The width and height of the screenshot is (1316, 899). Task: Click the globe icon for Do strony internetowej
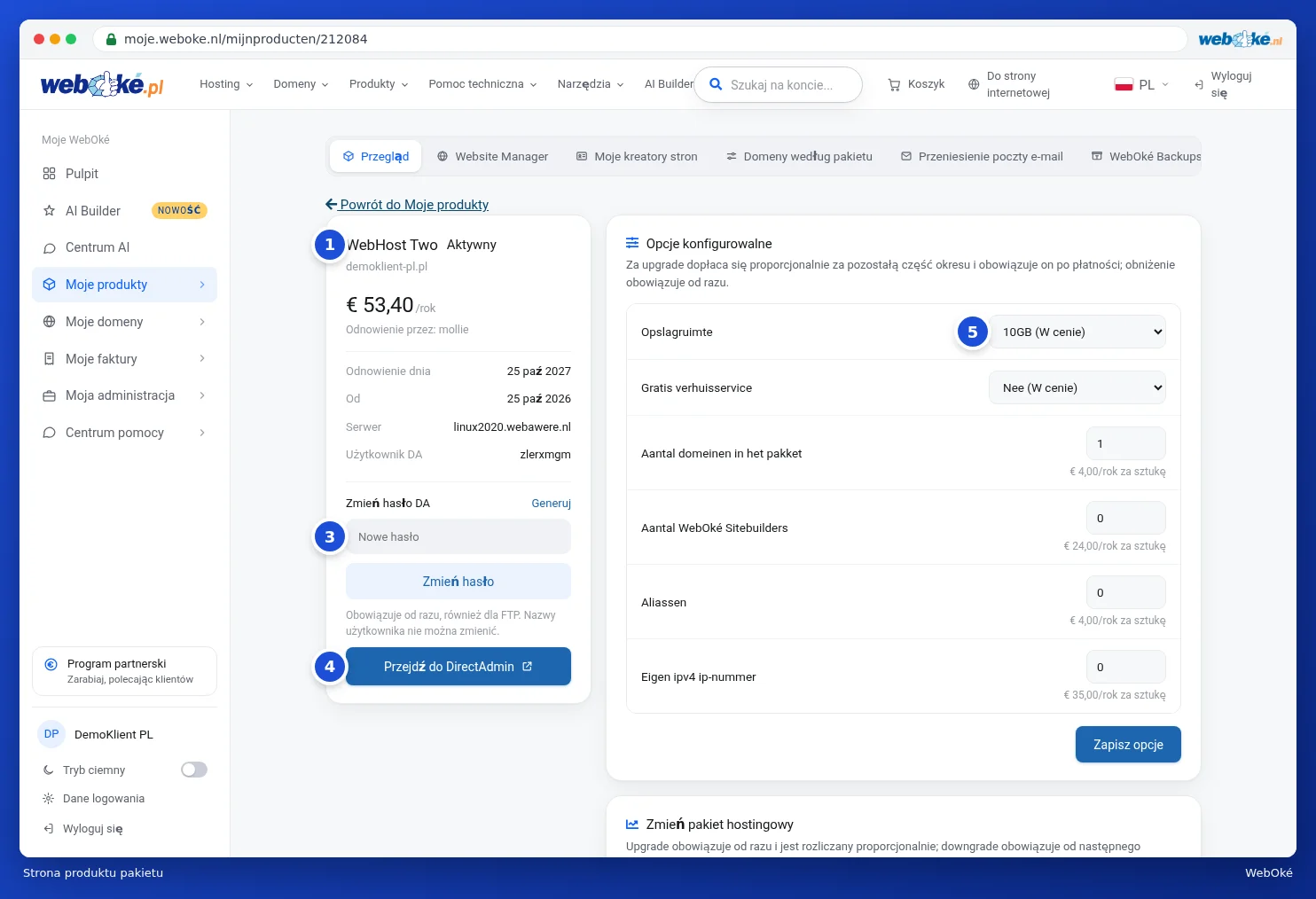[974, 84]
